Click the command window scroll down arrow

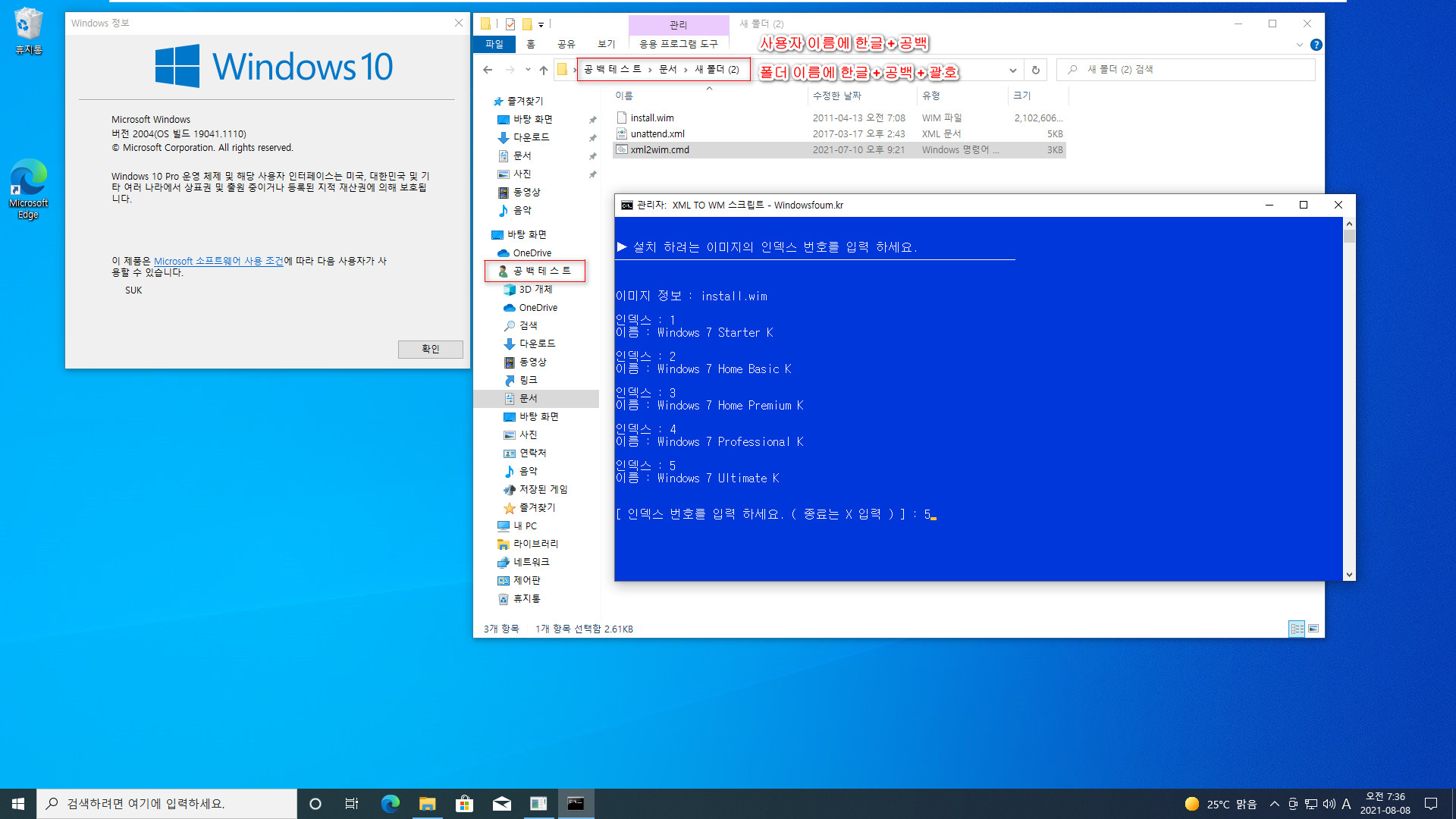(x=1349, y=575)
